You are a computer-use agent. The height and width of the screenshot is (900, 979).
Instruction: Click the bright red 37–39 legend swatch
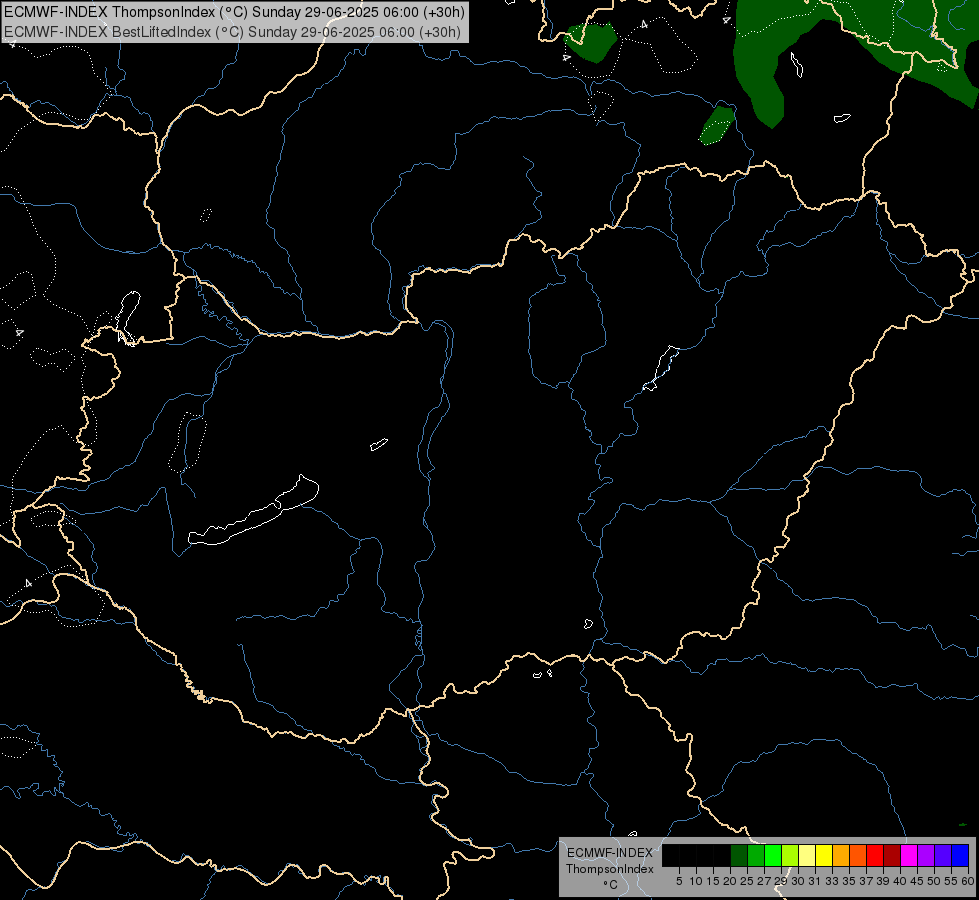click(875, 856)
